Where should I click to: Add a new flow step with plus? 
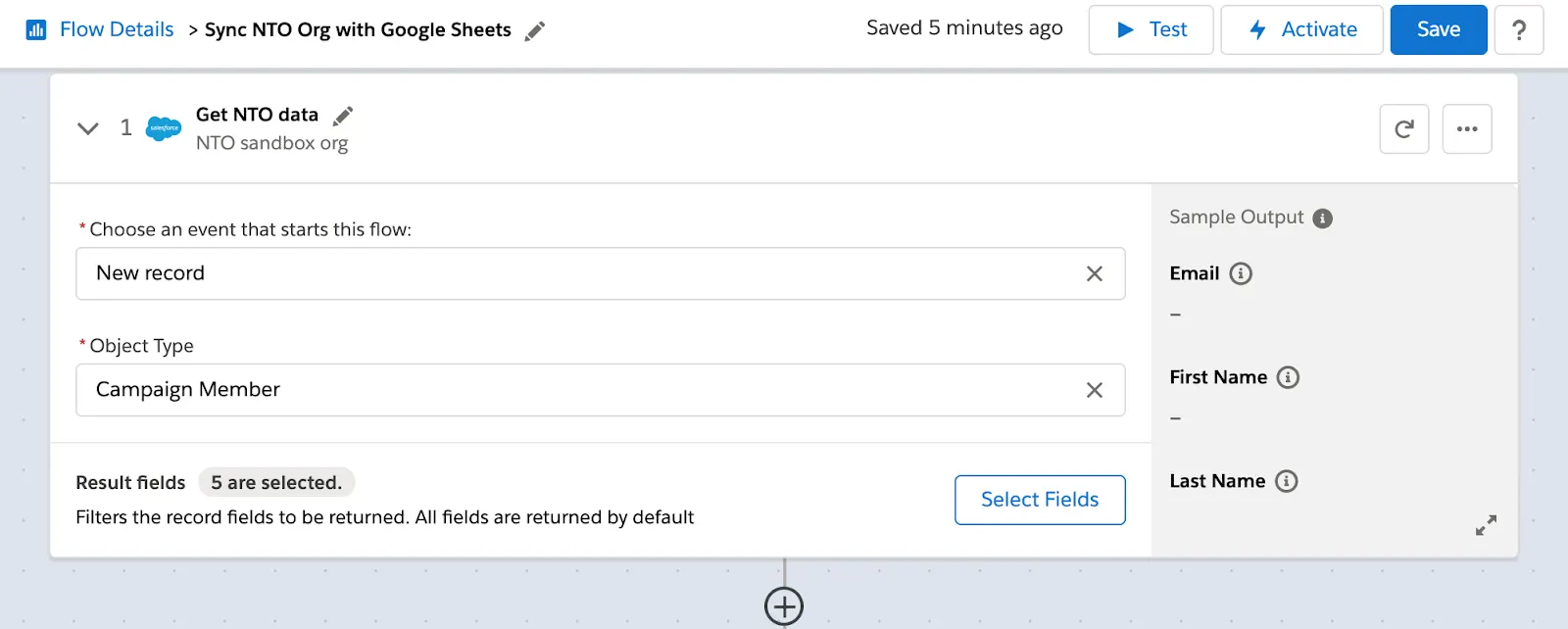pyautogui.click(x=784, y=605)
